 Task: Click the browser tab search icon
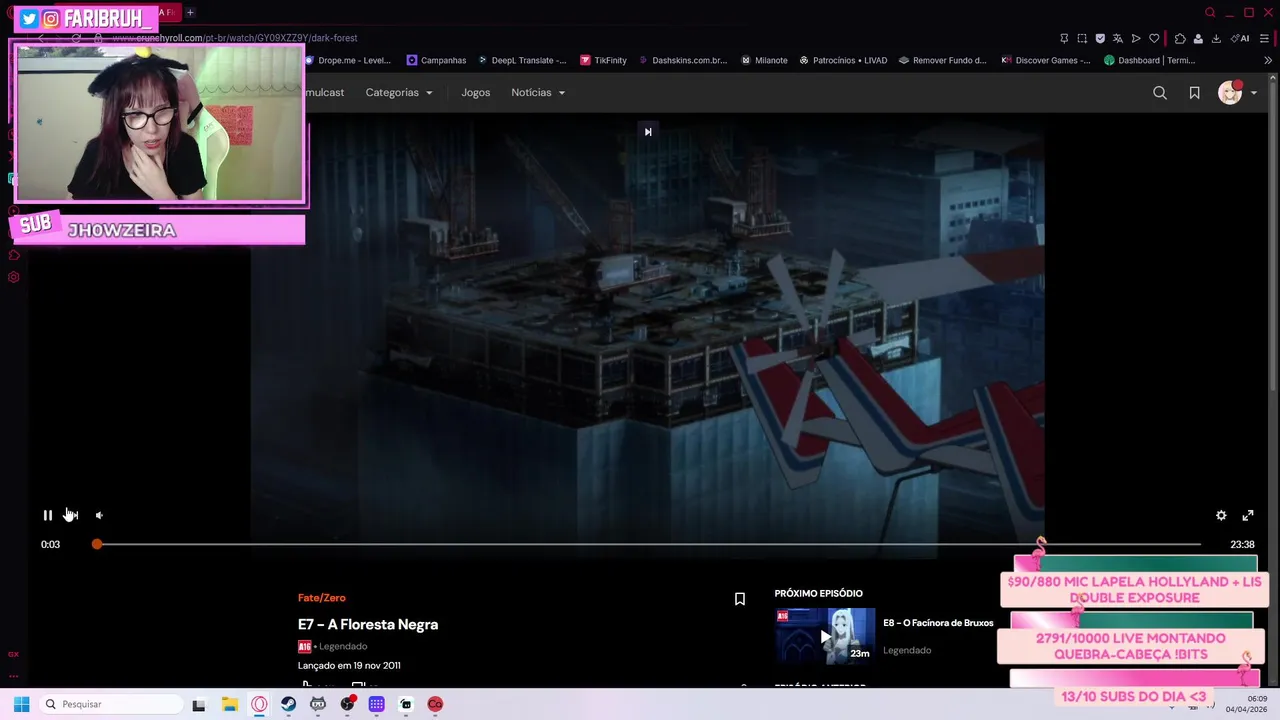point(1210,12)
